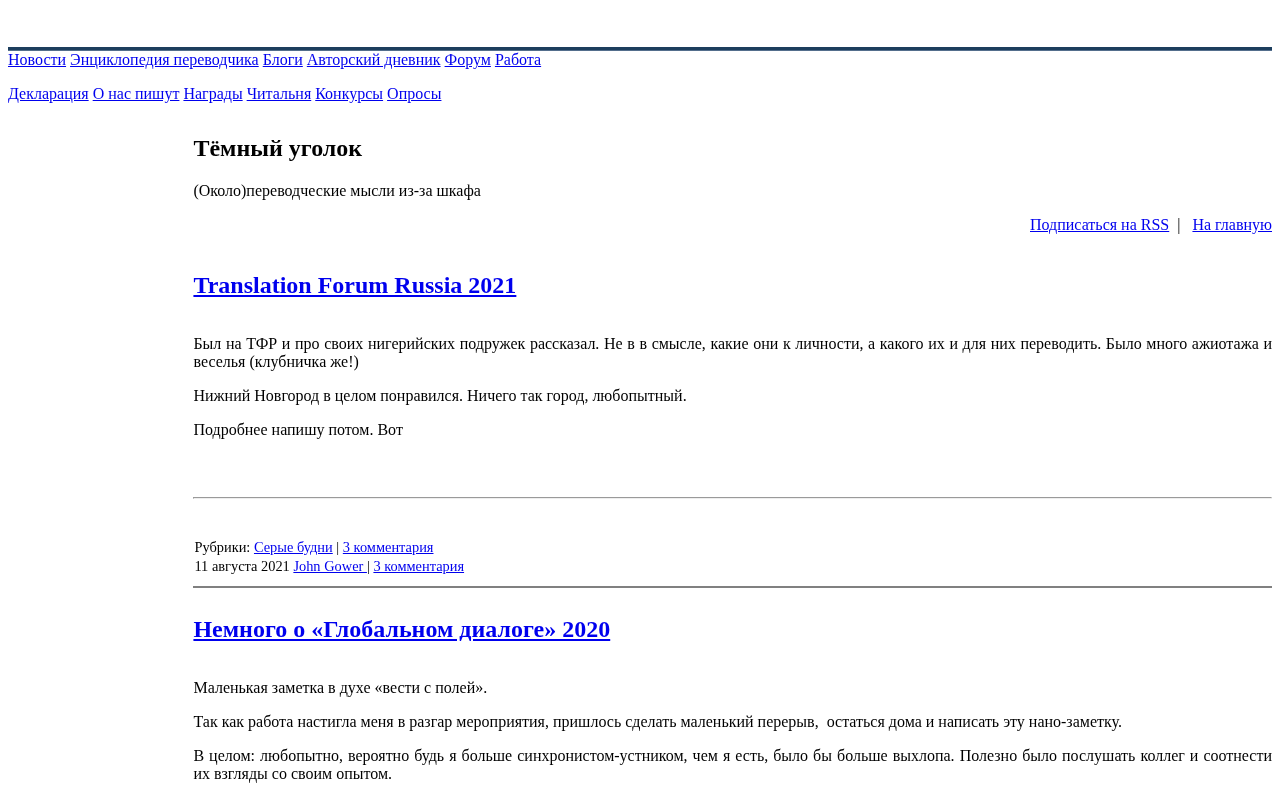
Task: Open author John Gower's link
Action: (329, 566)
